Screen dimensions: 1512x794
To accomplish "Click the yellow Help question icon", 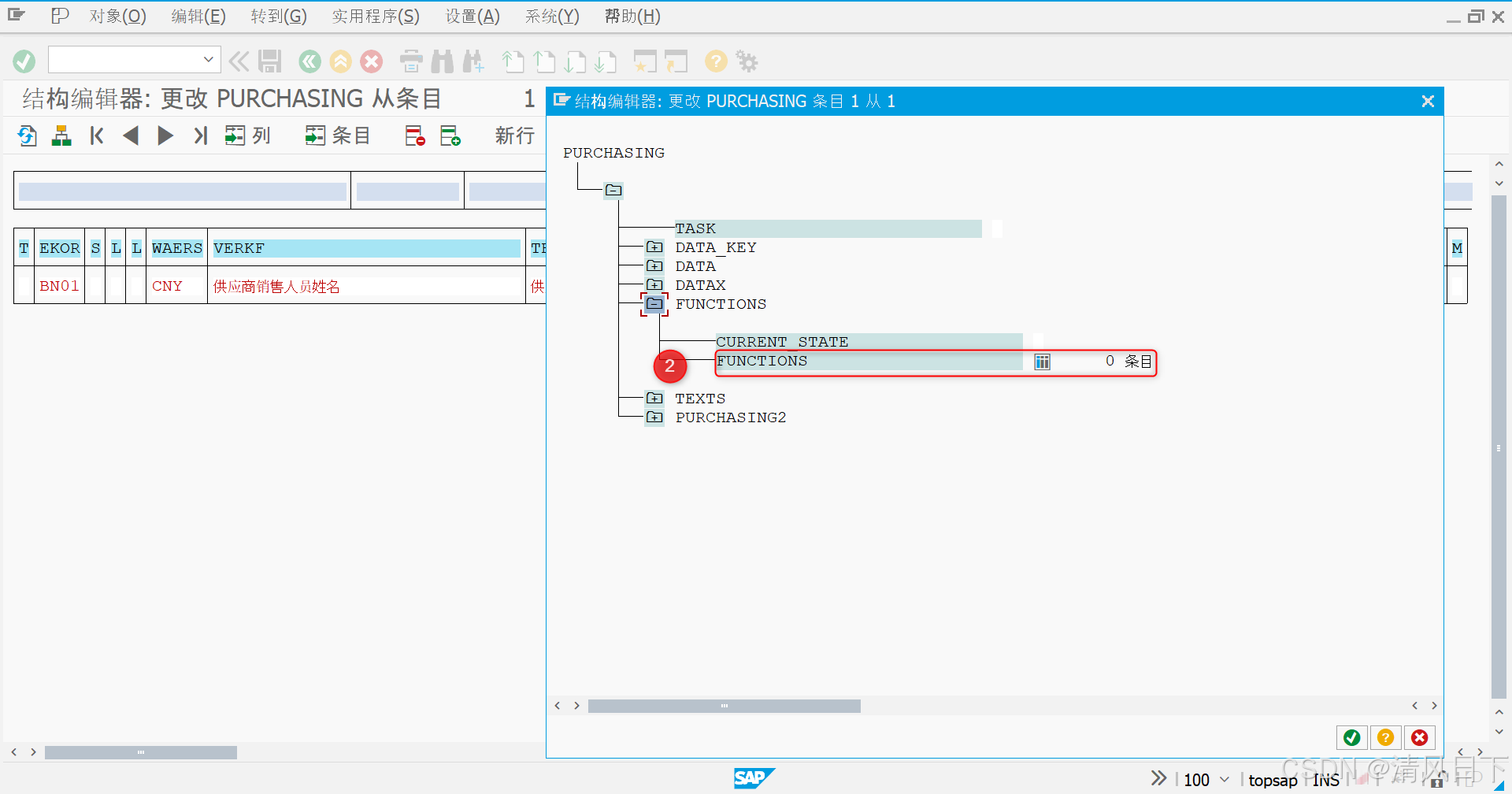I will pos(716,61).
